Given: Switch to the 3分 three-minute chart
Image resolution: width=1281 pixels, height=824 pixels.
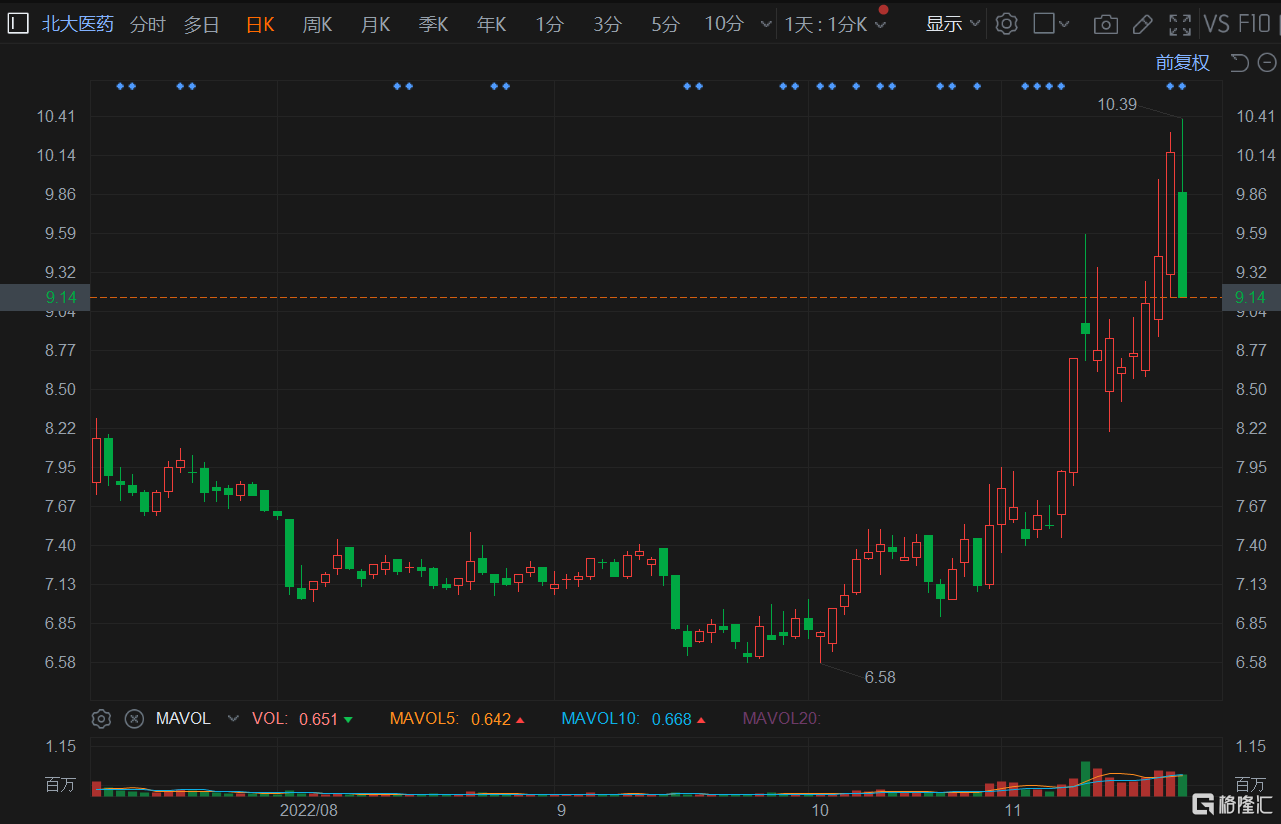Looking at the screenshot, I should (x=607, y=25).
